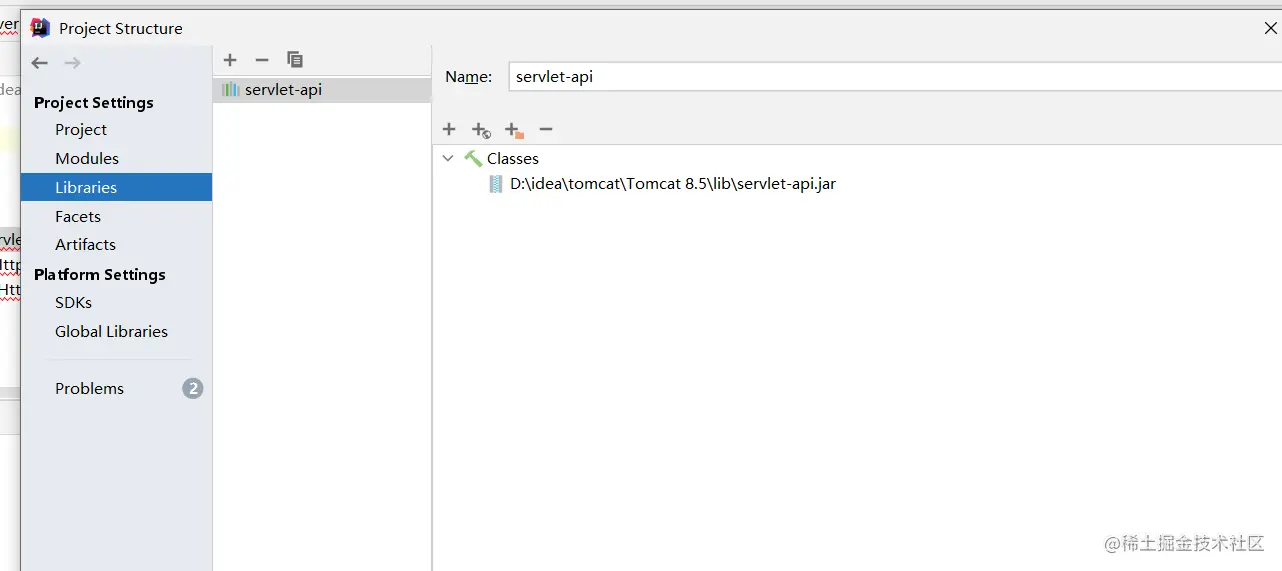Viewport: 1282px width, 571px height.
Task: Copy the selected library
Action: point(294,60)
